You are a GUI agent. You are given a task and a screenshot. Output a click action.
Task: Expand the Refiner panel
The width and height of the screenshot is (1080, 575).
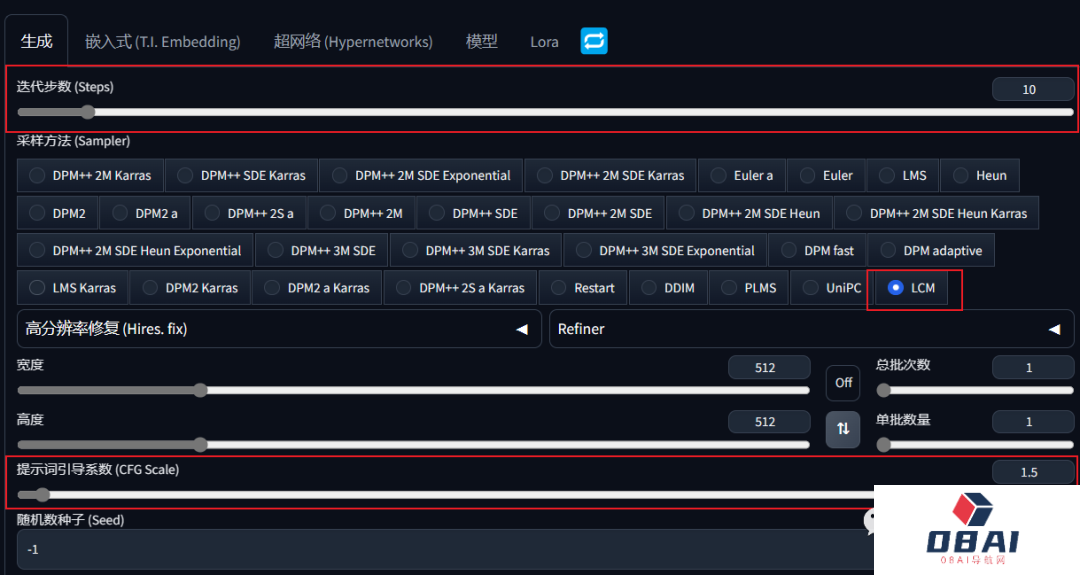[x=810, y=329]
